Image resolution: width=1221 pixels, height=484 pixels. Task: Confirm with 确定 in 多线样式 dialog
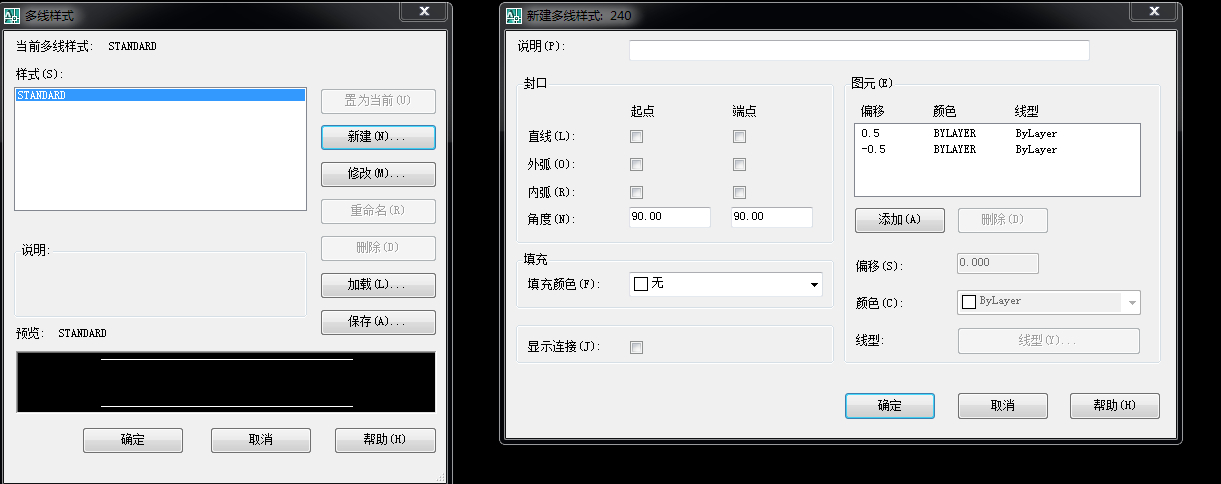point(133,440)
